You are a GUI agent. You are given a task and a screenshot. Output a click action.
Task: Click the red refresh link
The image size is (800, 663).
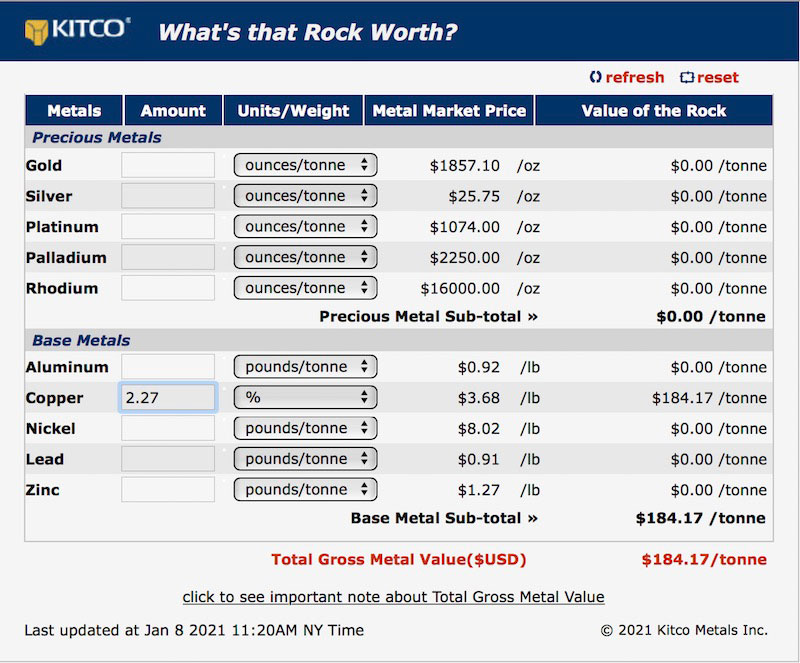635,77
